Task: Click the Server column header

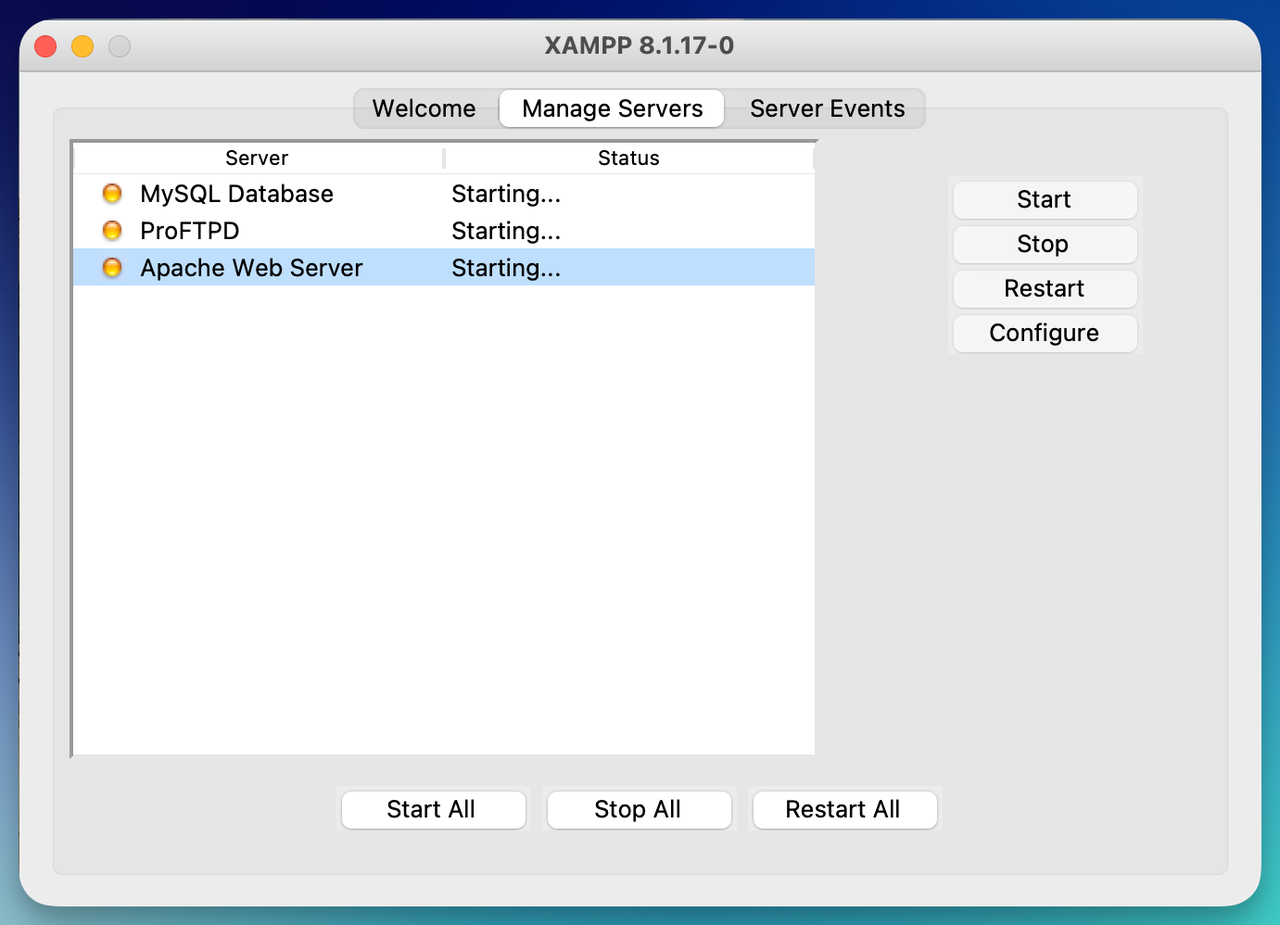Action: pos(258,158)
